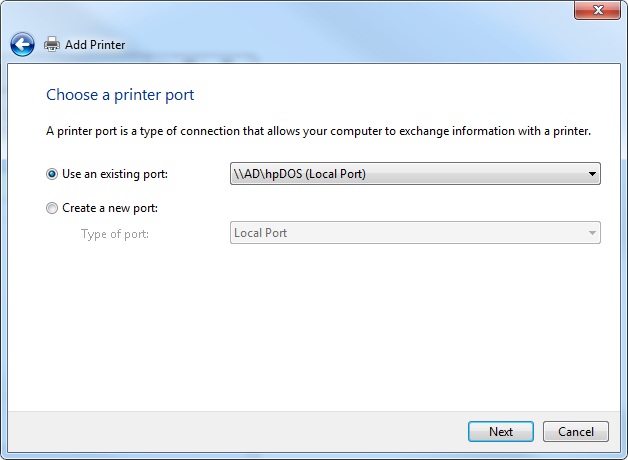This screenshot has width=628, height=460.
Task: Click the printer icon beside Add Printer
Action: [52, 44]
